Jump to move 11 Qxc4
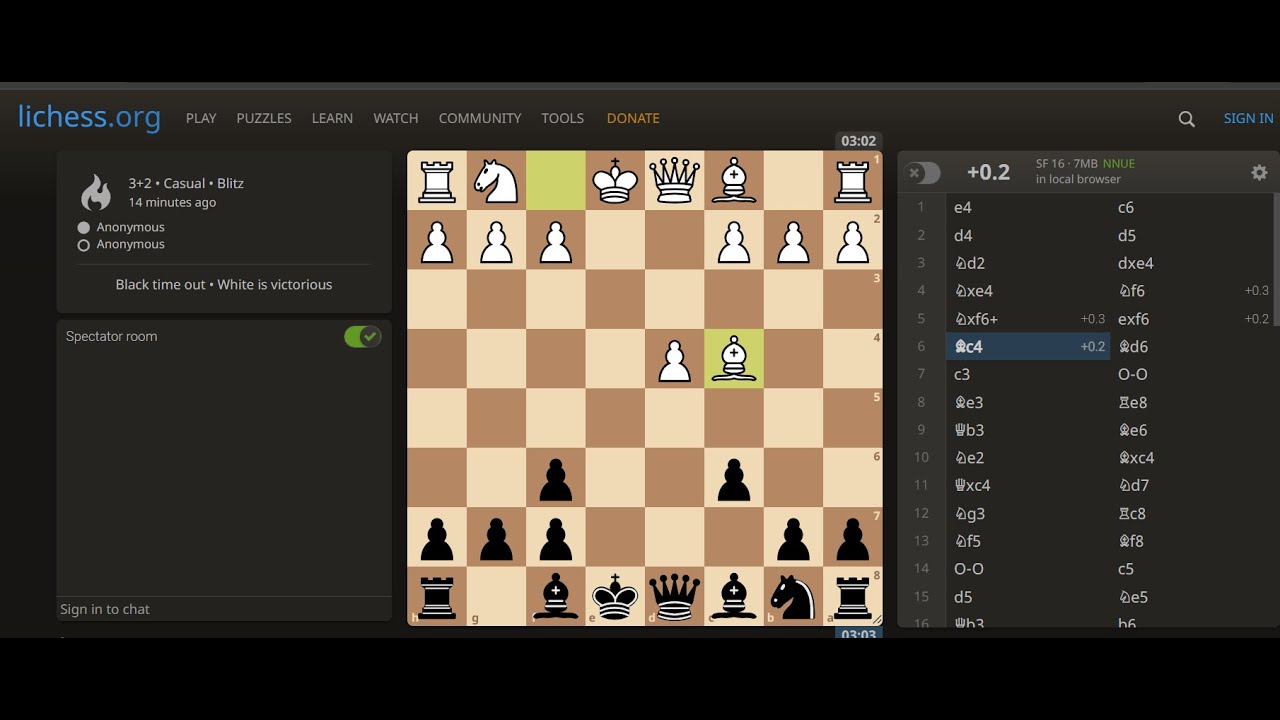Viewport: 1280px width, 720px height. point(1028,486)
